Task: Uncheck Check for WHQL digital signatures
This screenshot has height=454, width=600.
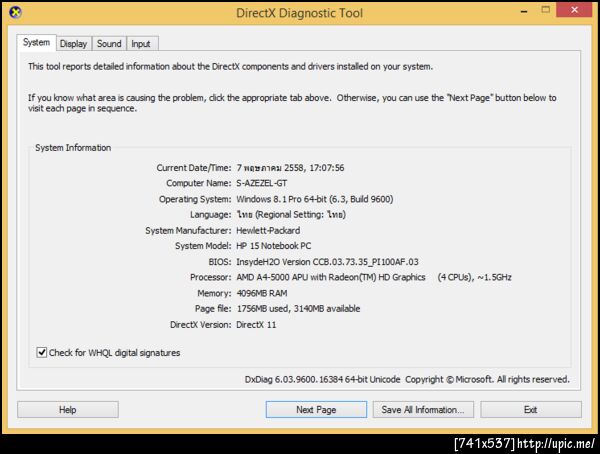Action: pyautogui.click(x=41, y=352)
